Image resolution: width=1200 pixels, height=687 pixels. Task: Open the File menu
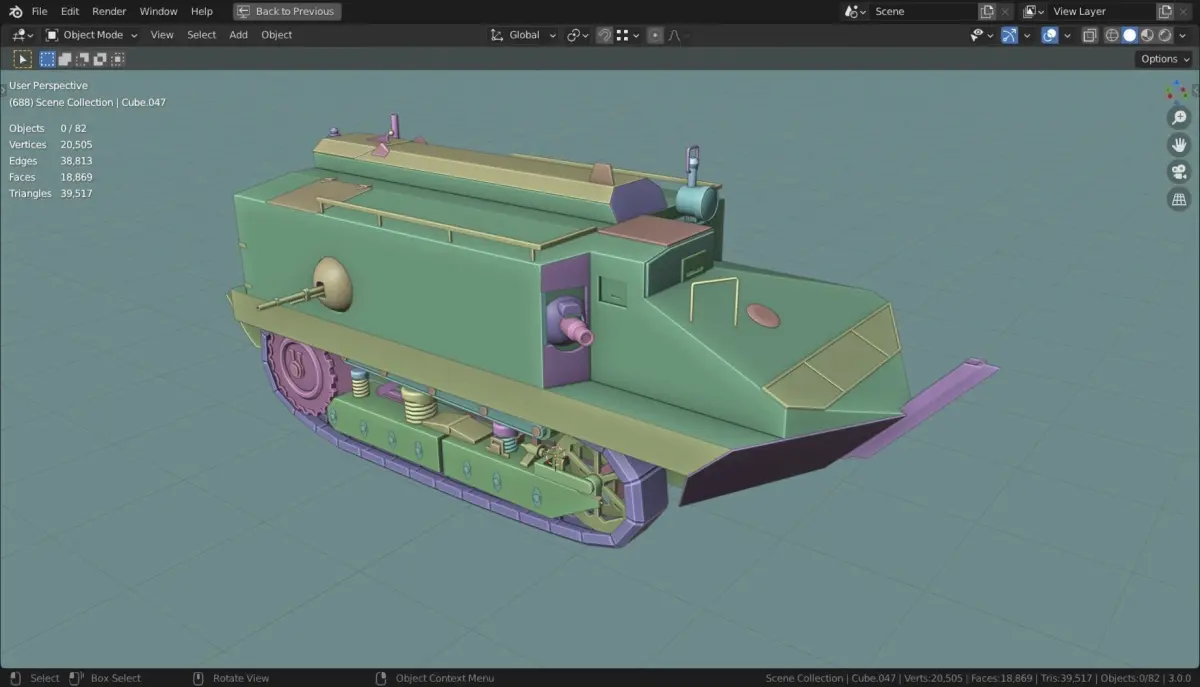pyautogui.click(x=39, y=11)
